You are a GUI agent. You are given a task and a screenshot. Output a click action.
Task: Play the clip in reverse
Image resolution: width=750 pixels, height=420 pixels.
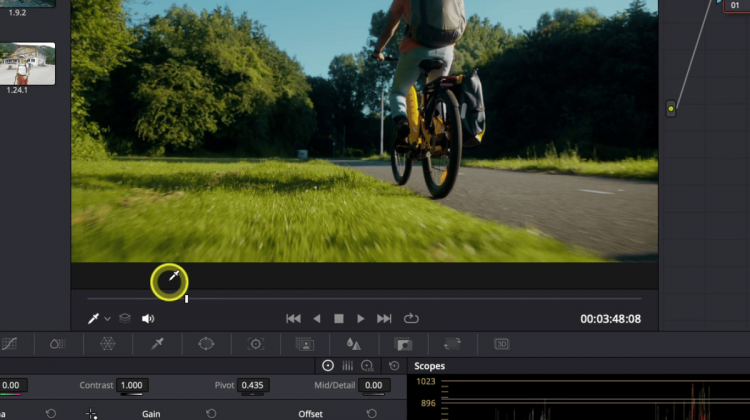[317, 318]
